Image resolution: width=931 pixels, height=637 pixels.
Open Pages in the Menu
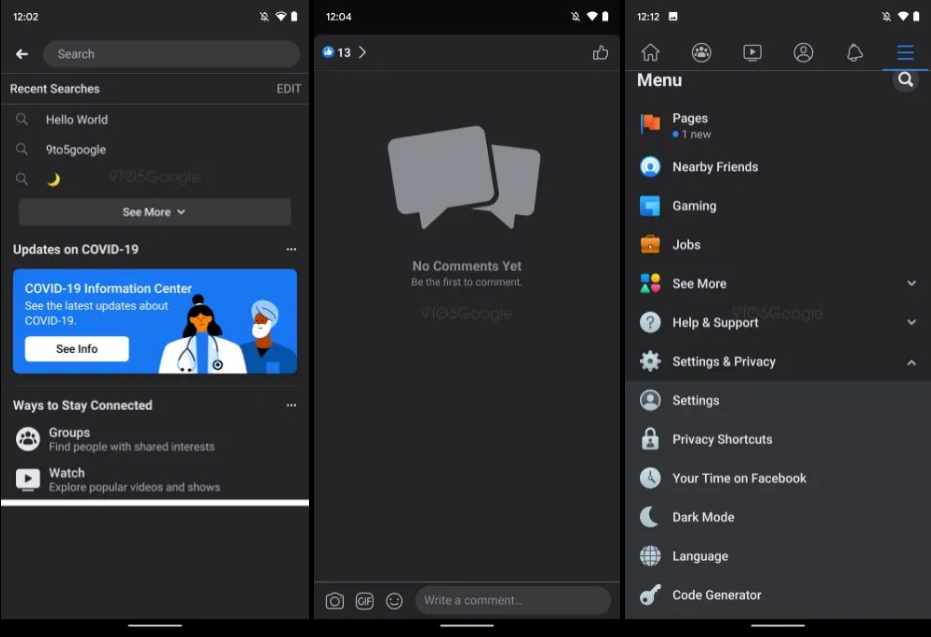point(778,125)
